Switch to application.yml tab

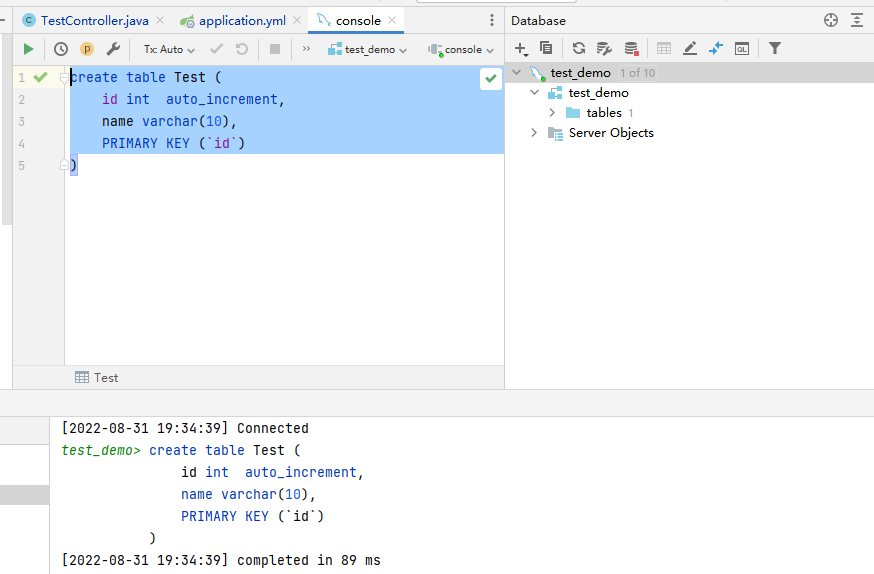coord(233,21)
